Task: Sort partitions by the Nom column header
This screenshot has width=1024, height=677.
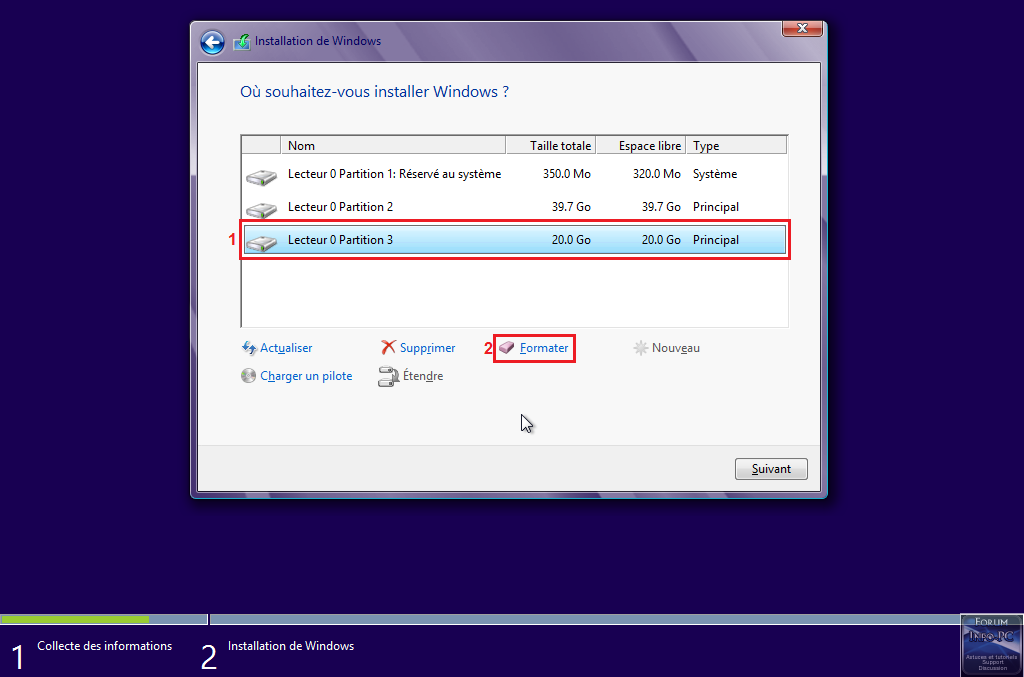Action: click(x=393, y=145)
